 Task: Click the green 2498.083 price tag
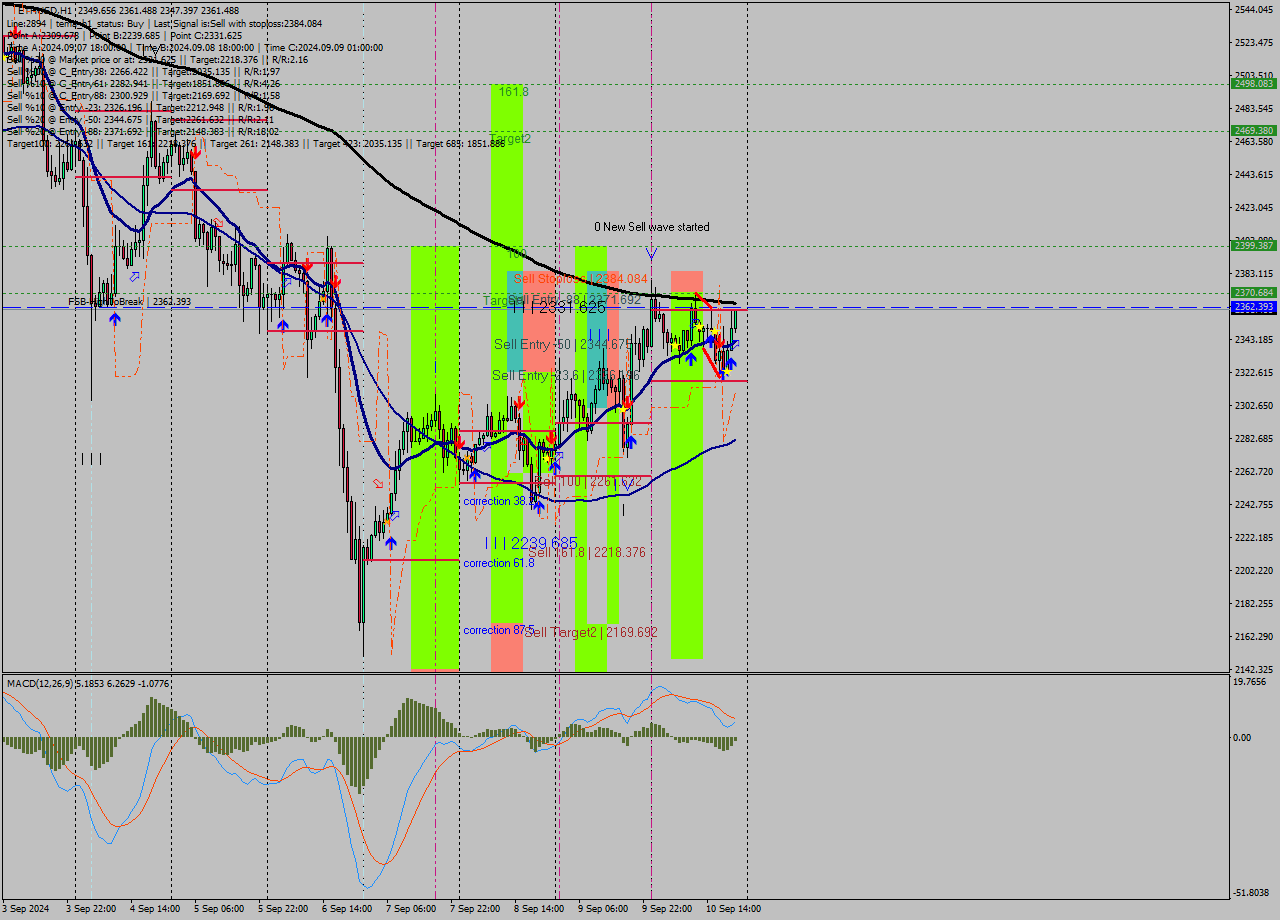click(1253, 84)
